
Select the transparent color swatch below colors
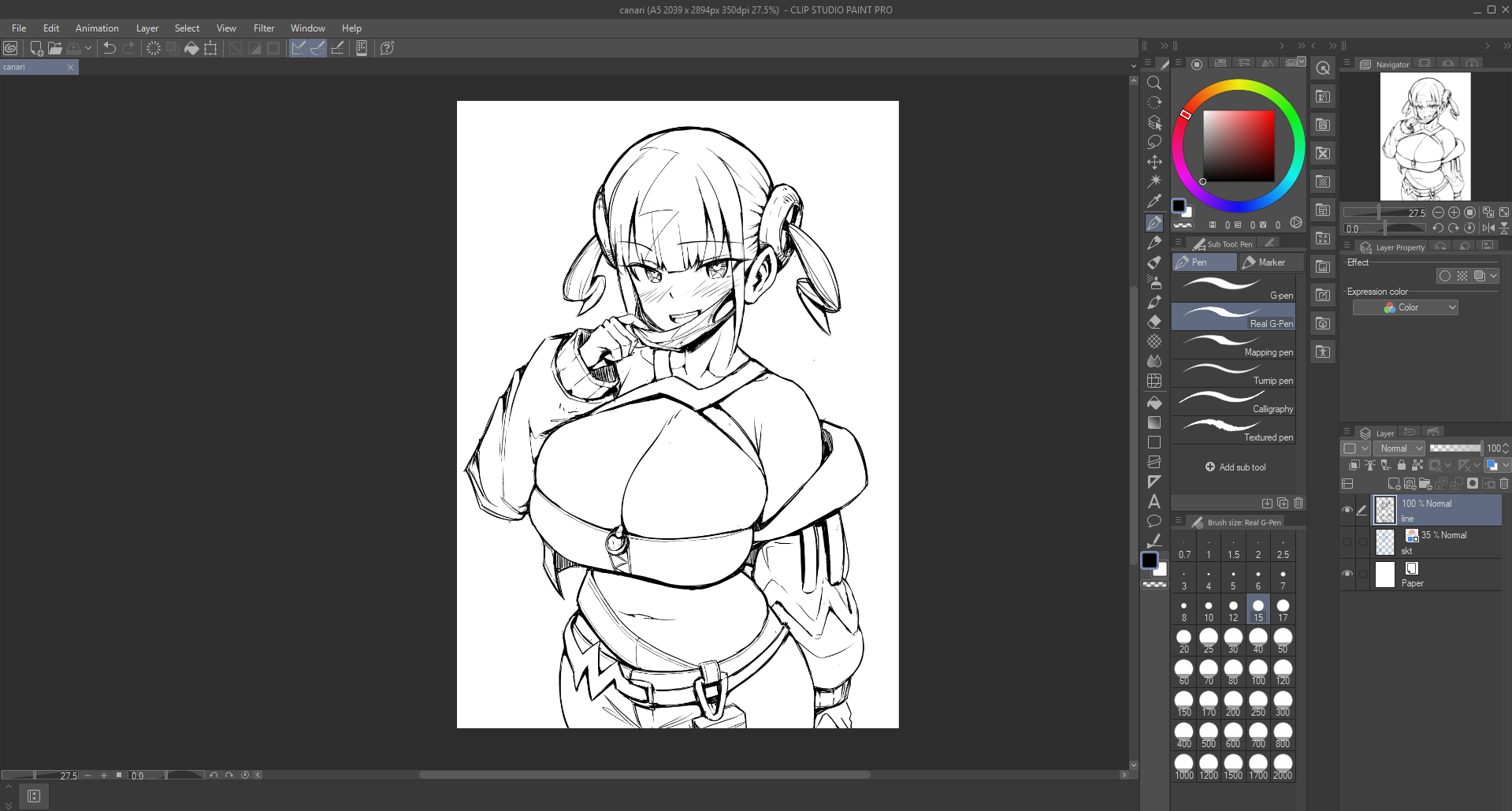point(1154,585)
